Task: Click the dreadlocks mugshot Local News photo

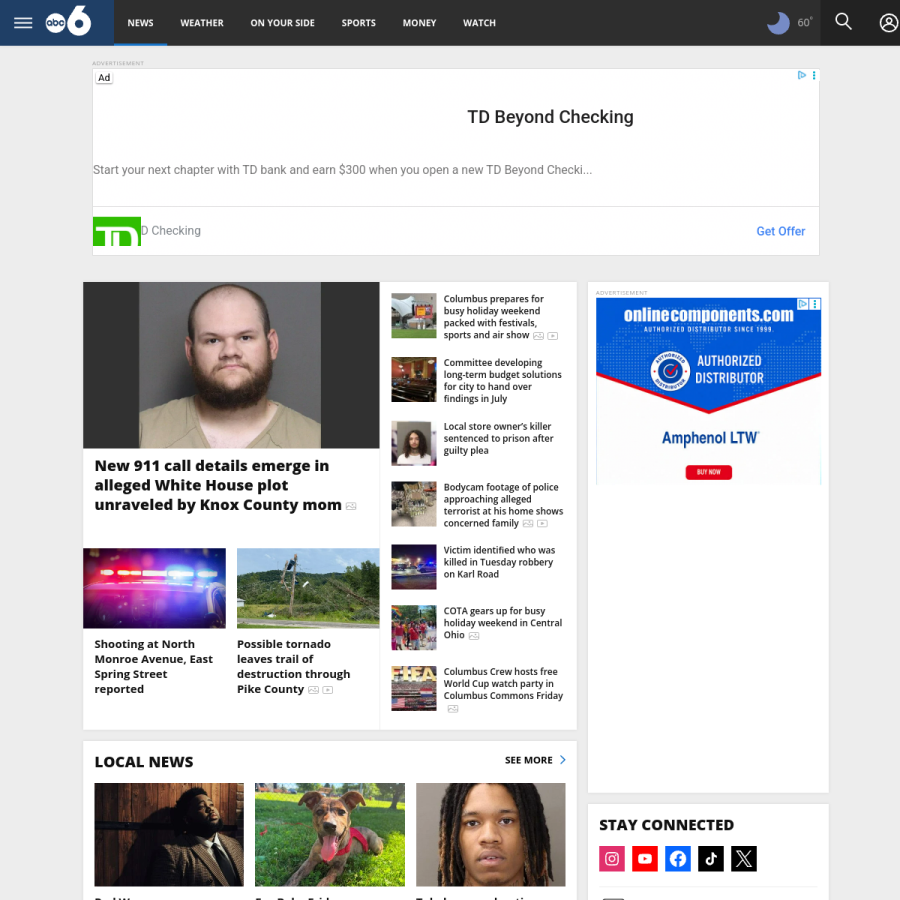Action: click(491, 835)
